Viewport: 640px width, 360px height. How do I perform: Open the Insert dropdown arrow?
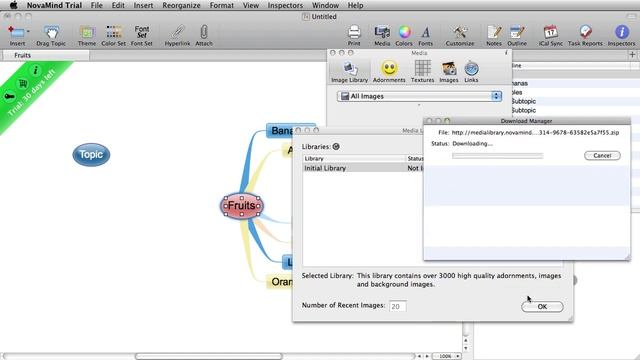[x=28, y=31]
